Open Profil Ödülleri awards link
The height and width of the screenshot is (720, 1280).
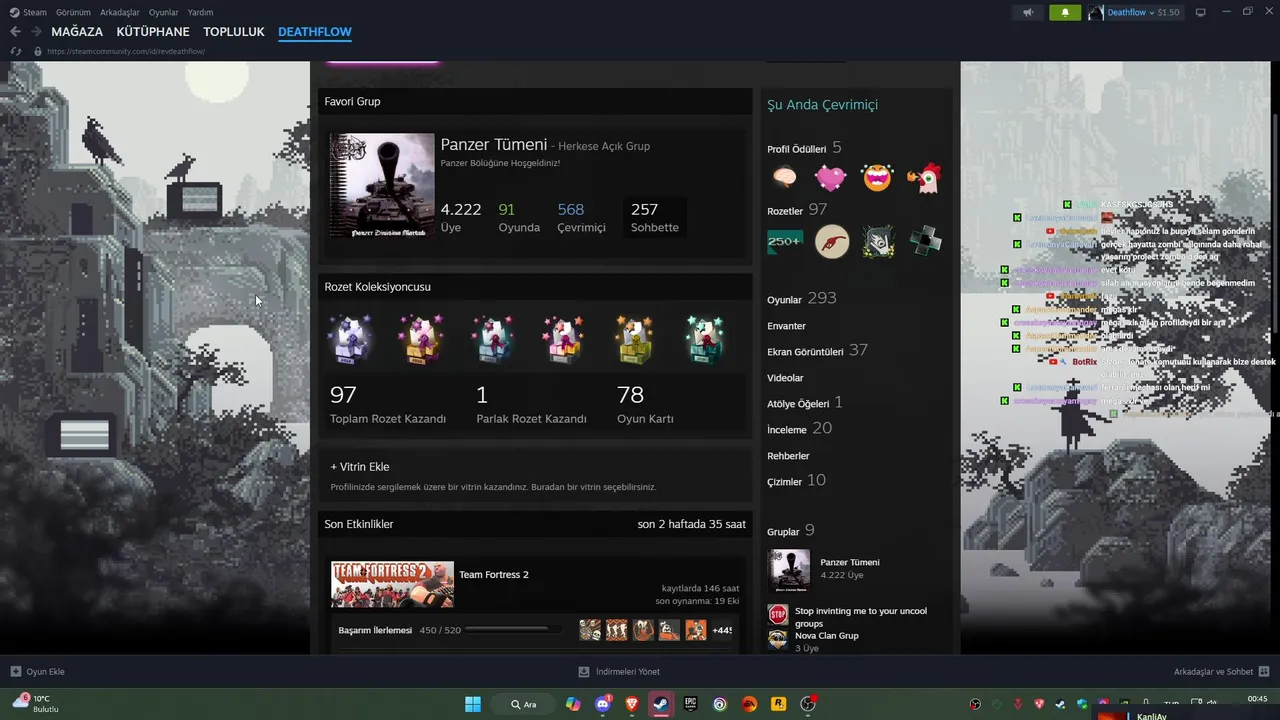pos(804,148)
